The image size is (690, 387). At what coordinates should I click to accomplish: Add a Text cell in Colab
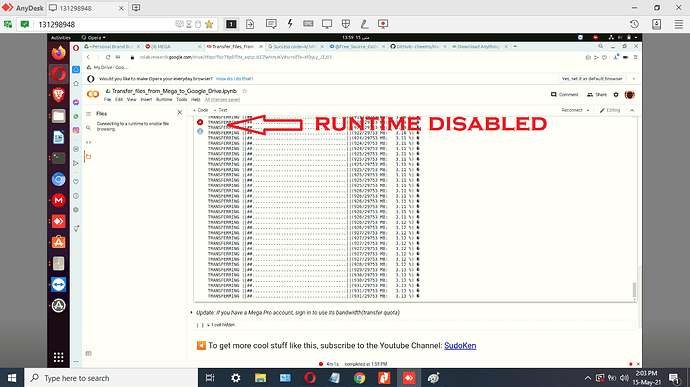click(x=220, y=110)
